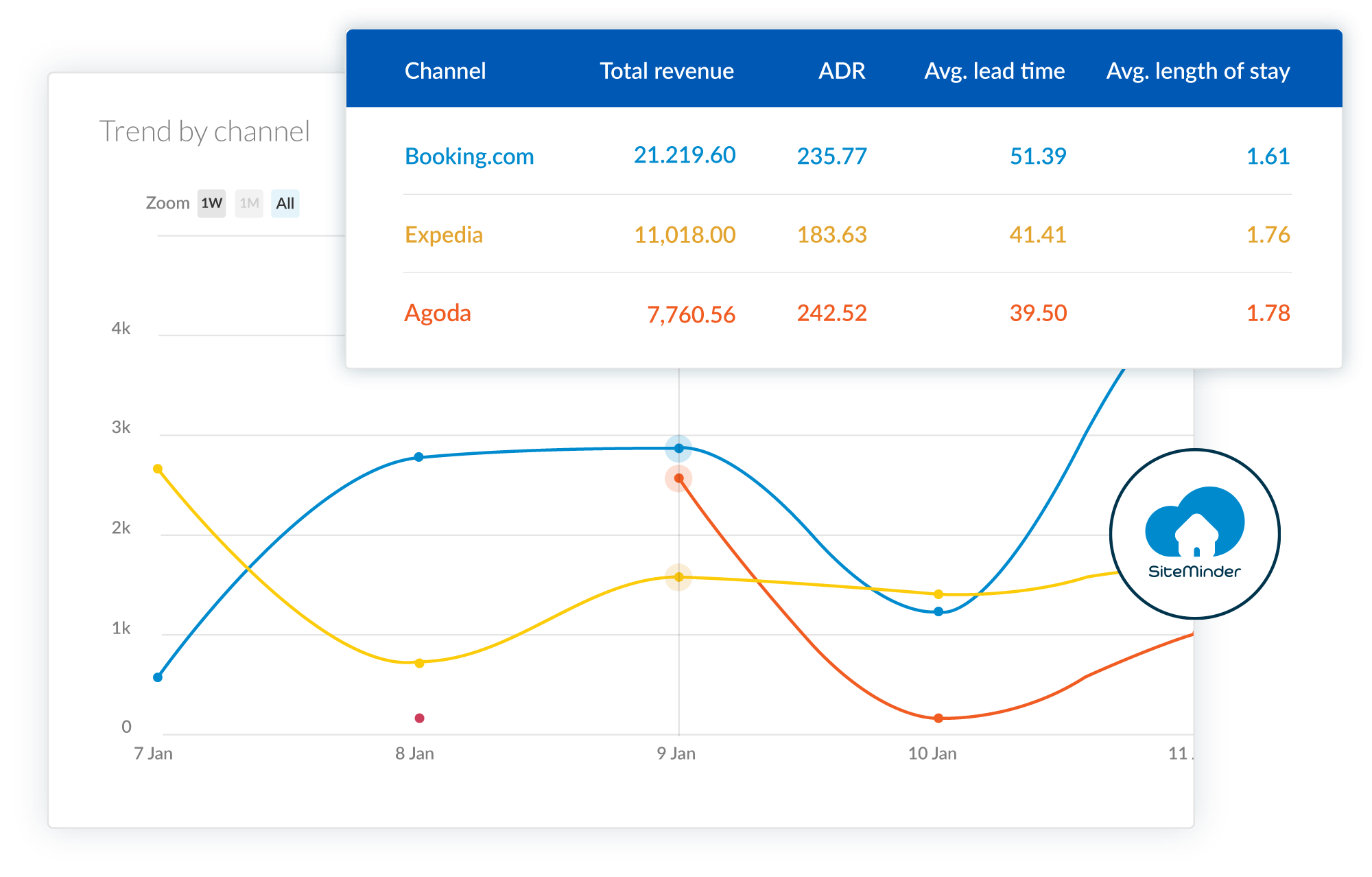Click the SiteMinder cloud logo
Image resolution: width=1372 pixels, height=877 pixels.
click(1194, 533)
